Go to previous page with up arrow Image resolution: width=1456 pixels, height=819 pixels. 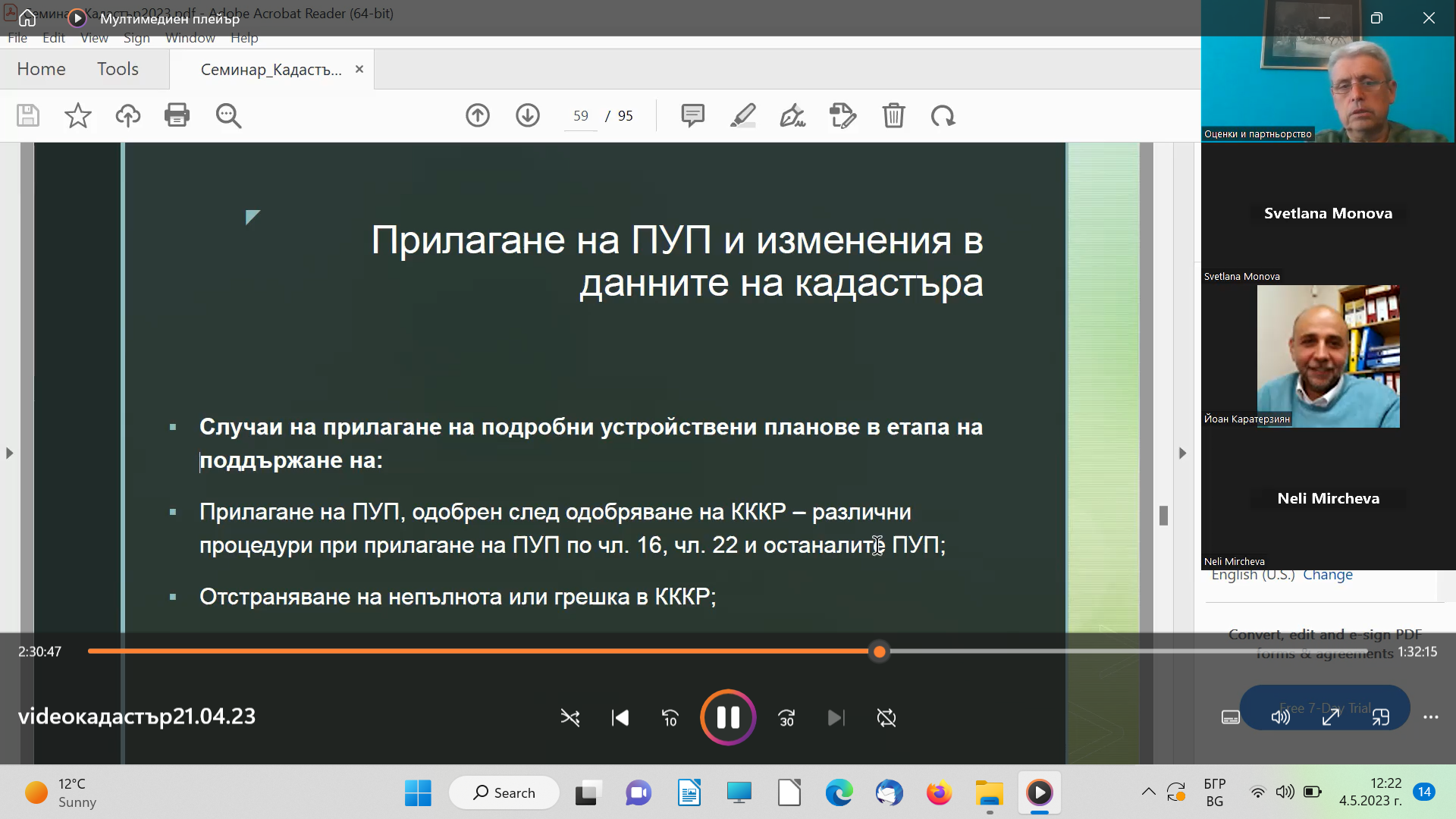477,115
